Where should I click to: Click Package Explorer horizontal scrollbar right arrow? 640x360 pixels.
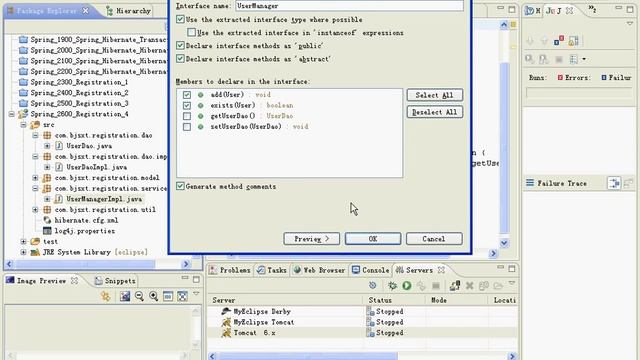click(x=186, y=264)
